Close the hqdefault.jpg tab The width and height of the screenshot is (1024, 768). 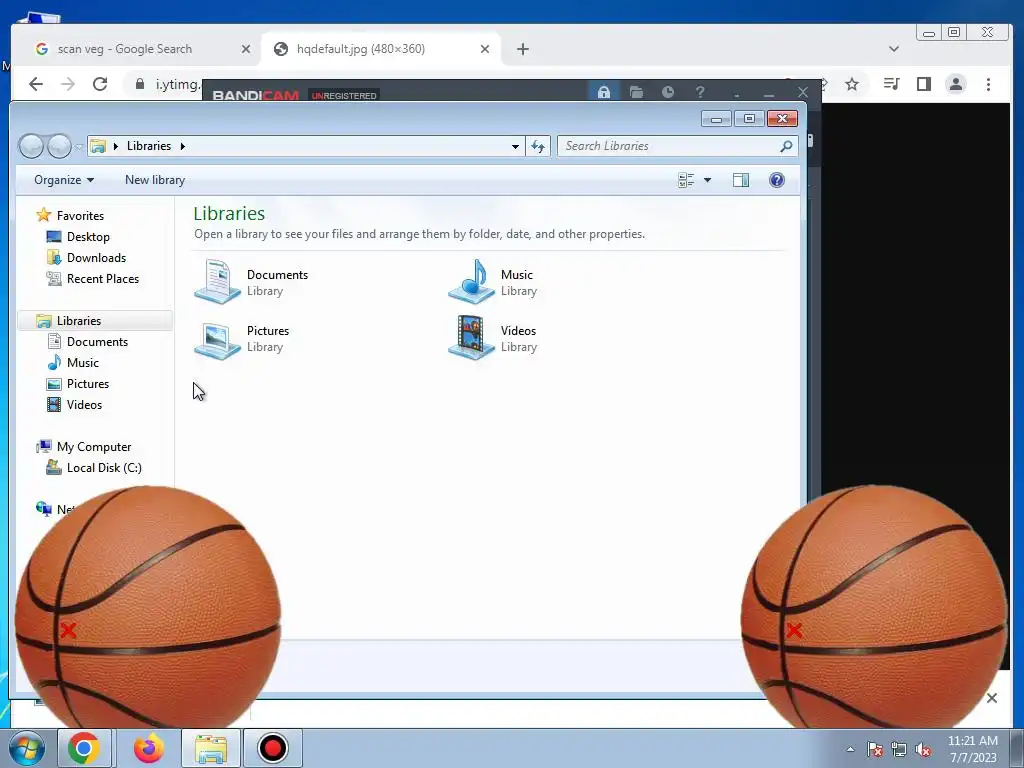coord(485,49)
